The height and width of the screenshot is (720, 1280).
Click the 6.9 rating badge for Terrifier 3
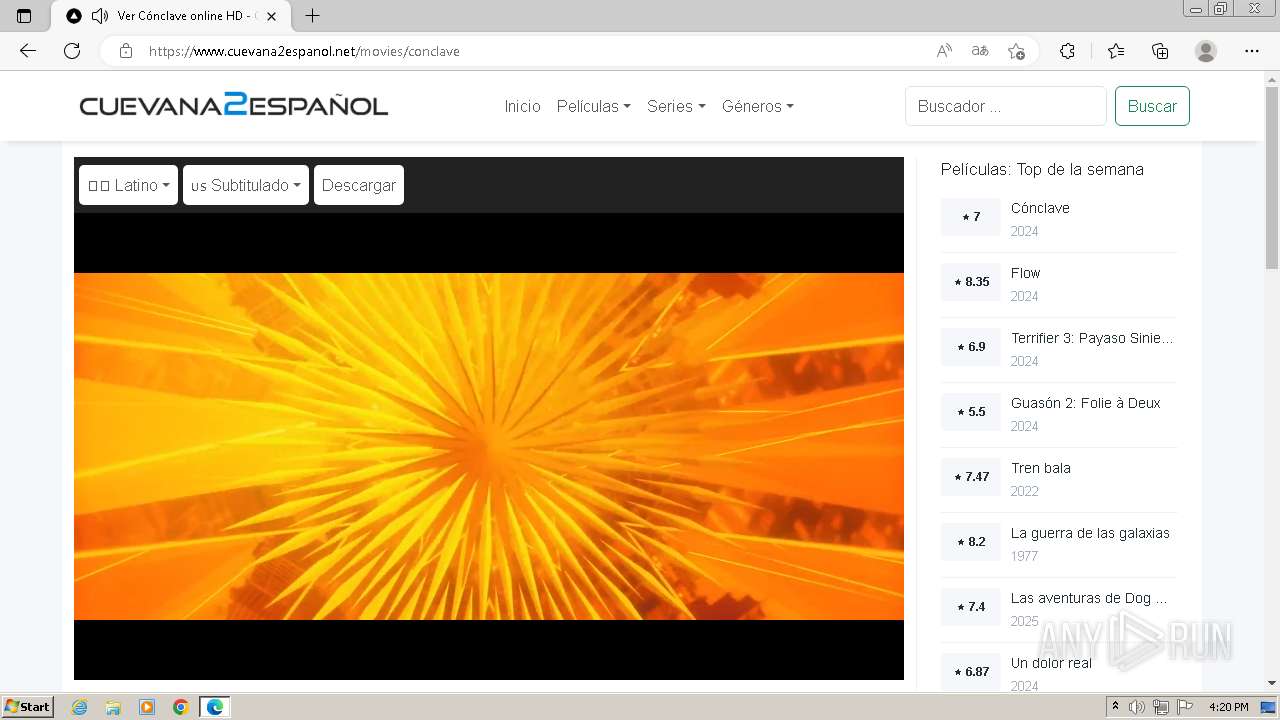[970, 347]
